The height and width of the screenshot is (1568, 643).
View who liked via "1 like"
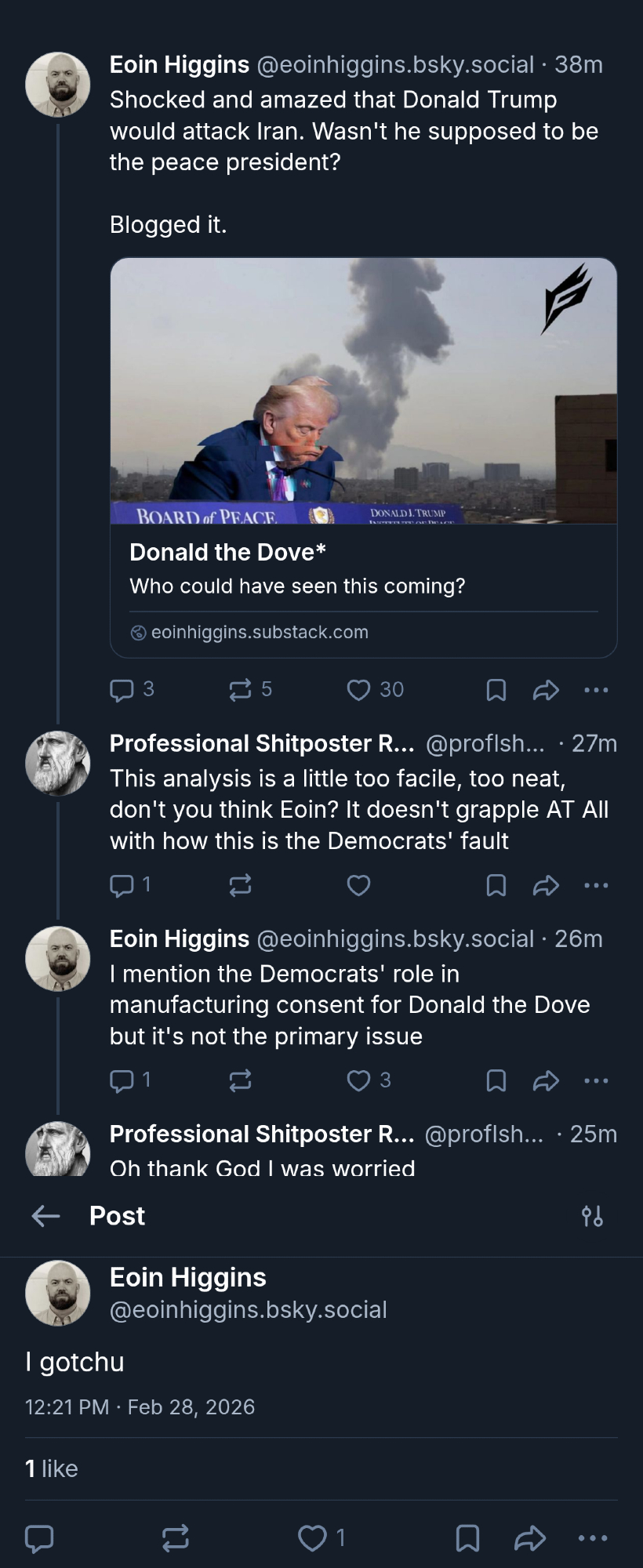pyautogui.click(x=52, y=1468)
